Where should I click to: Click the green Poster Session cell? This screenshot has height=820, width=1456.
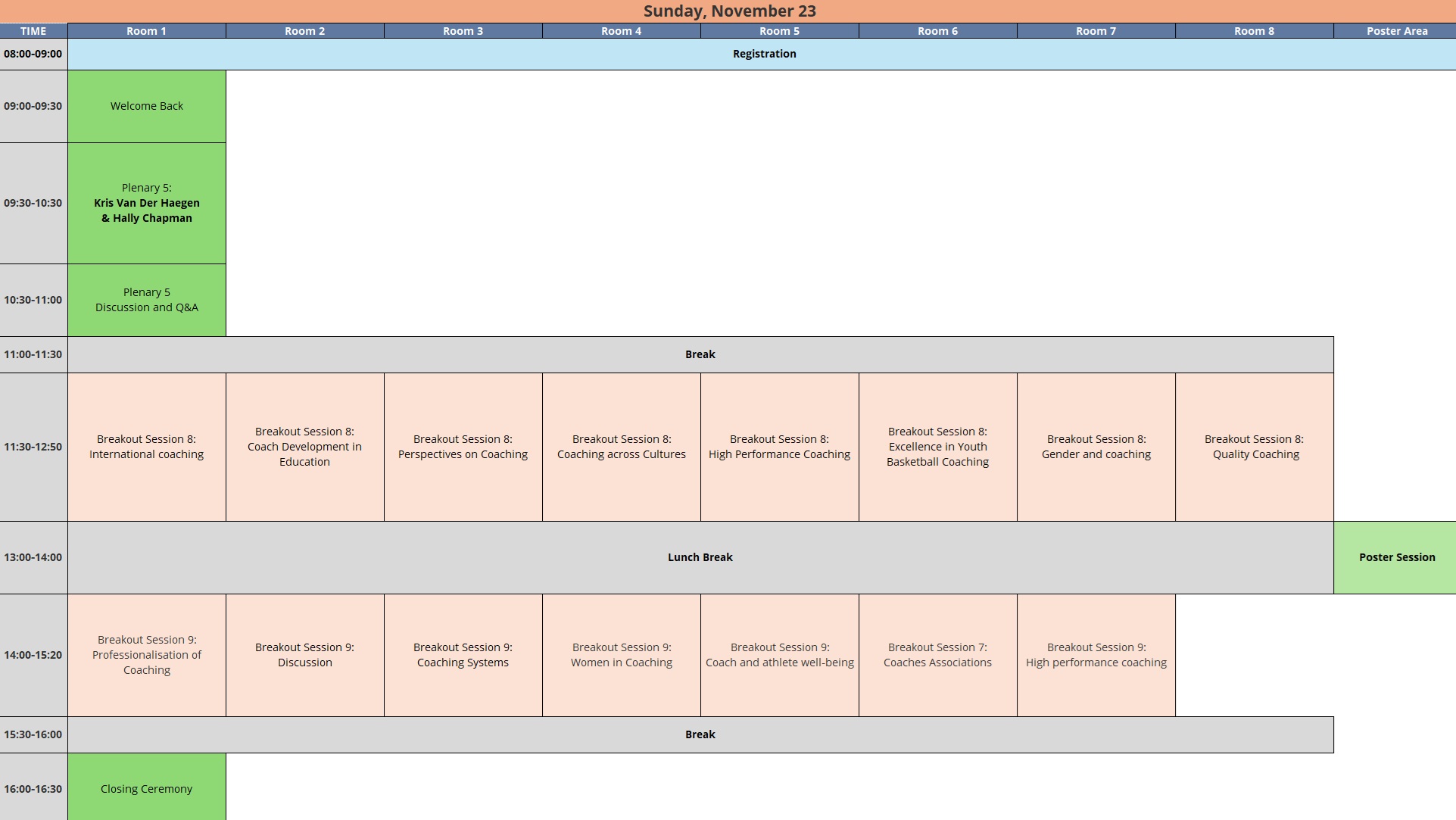click(1396, 557)
